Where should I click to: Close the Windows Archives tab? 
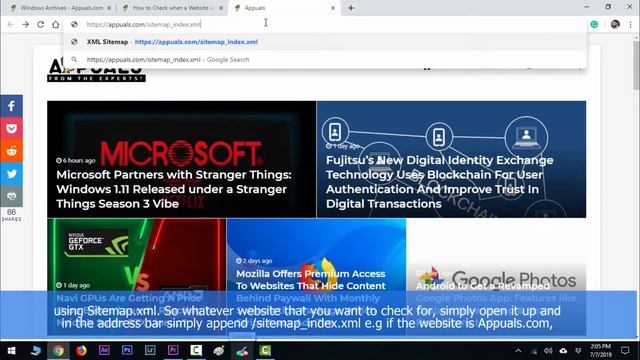(x=109, y=8)
